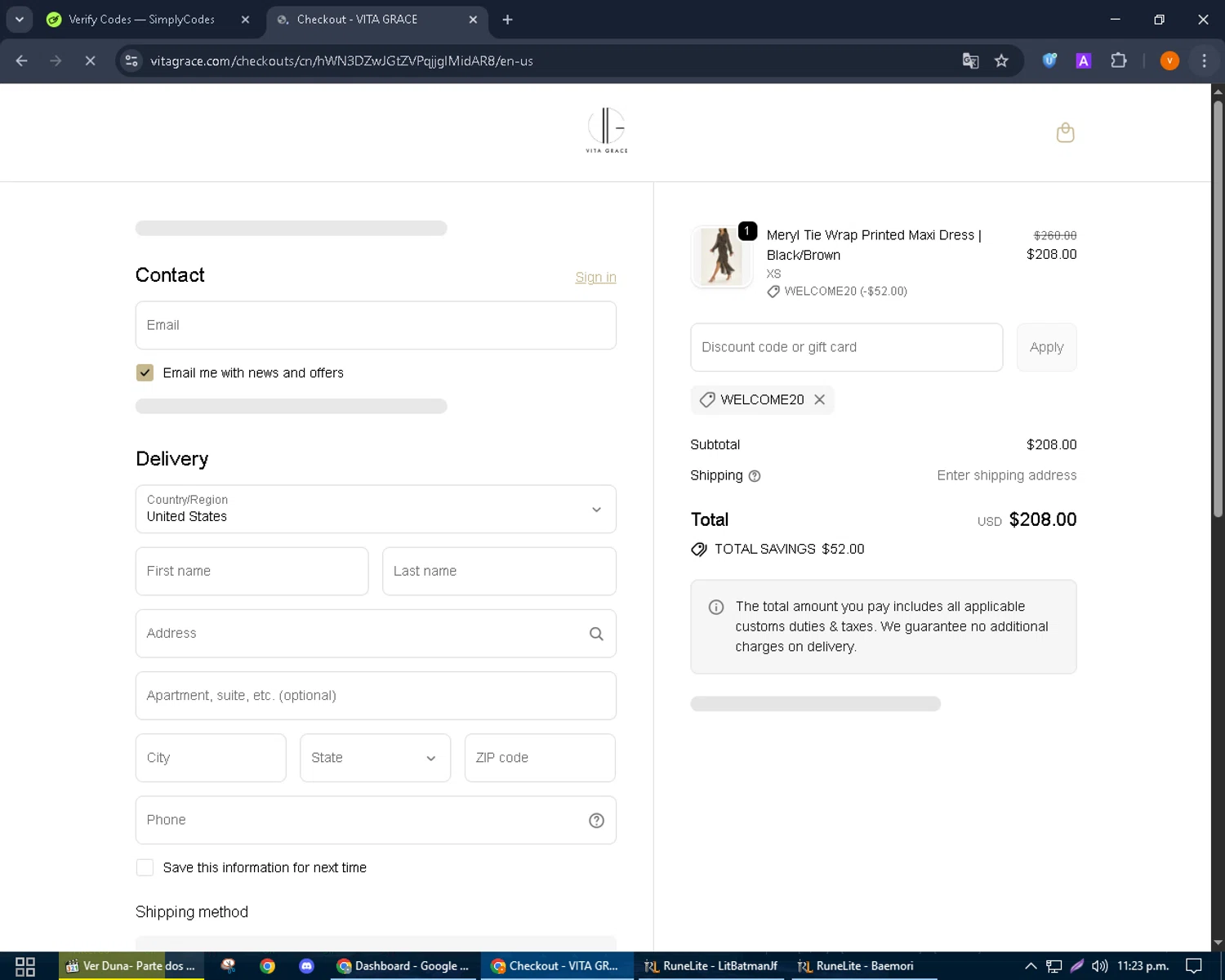
Task: Open the State dropdown
Action: tap(375, 758)
